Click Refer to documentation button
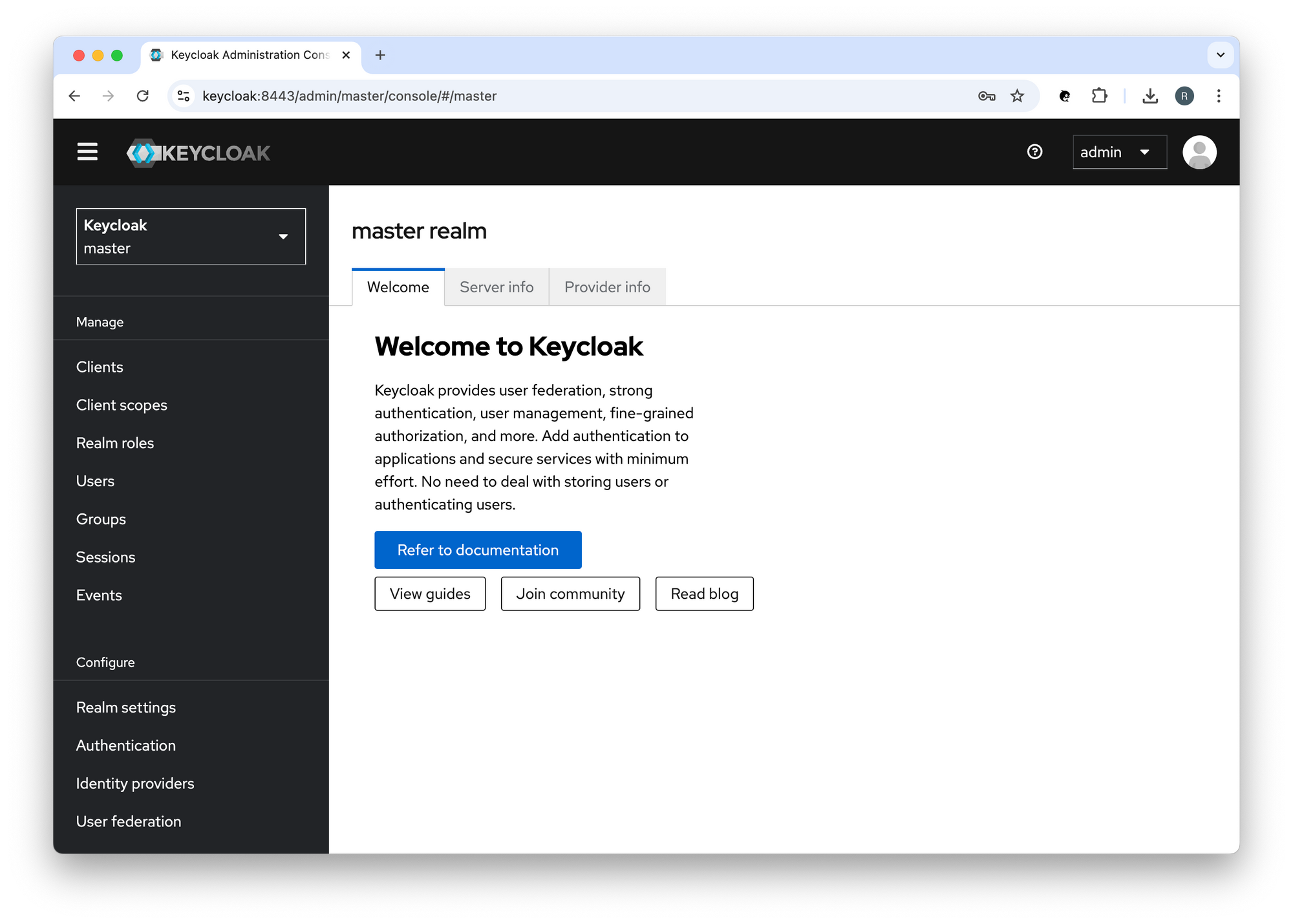This screenshot has height=924, width=1293. (478, 549)
